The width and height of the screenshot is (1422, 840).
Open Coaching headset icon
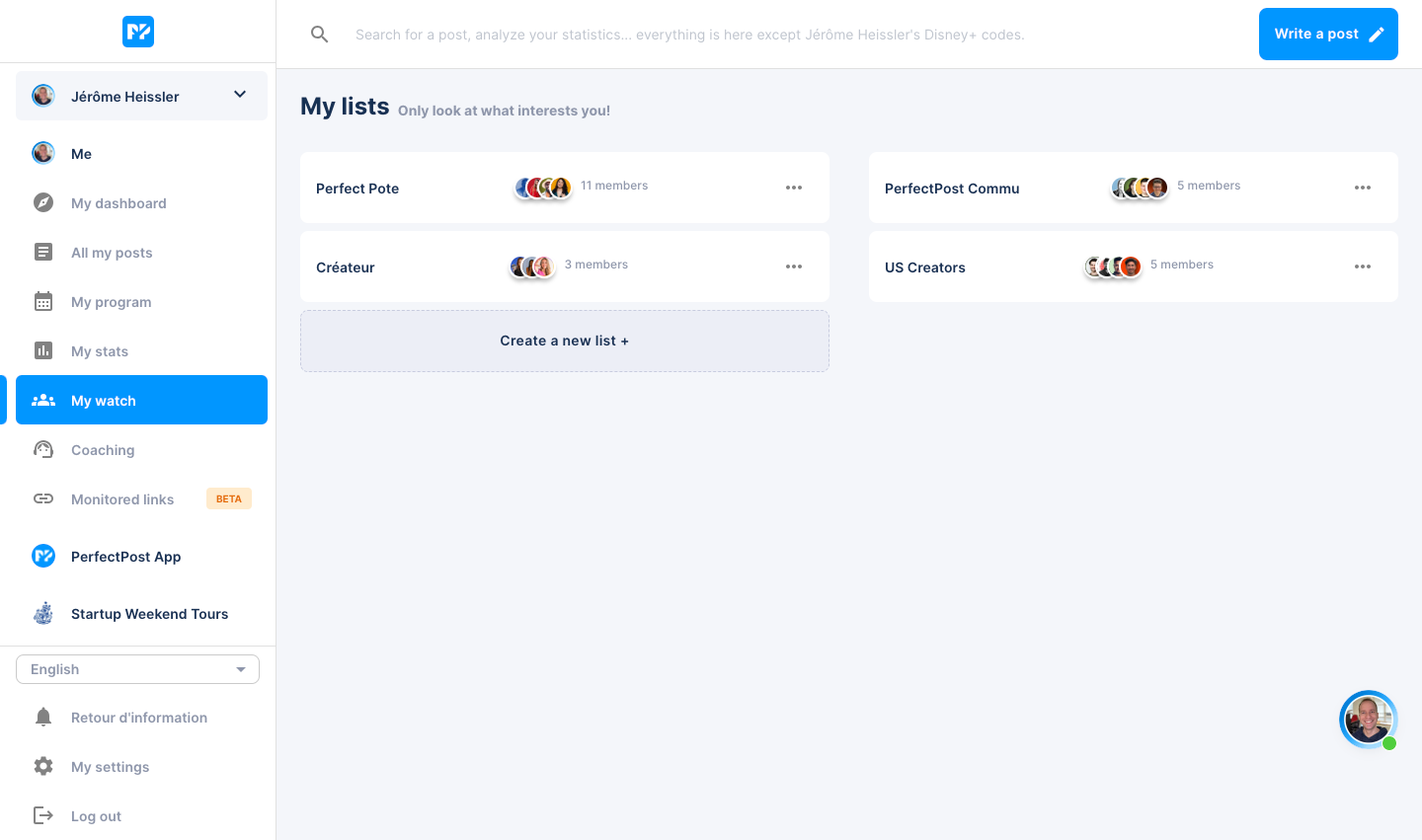43,449
